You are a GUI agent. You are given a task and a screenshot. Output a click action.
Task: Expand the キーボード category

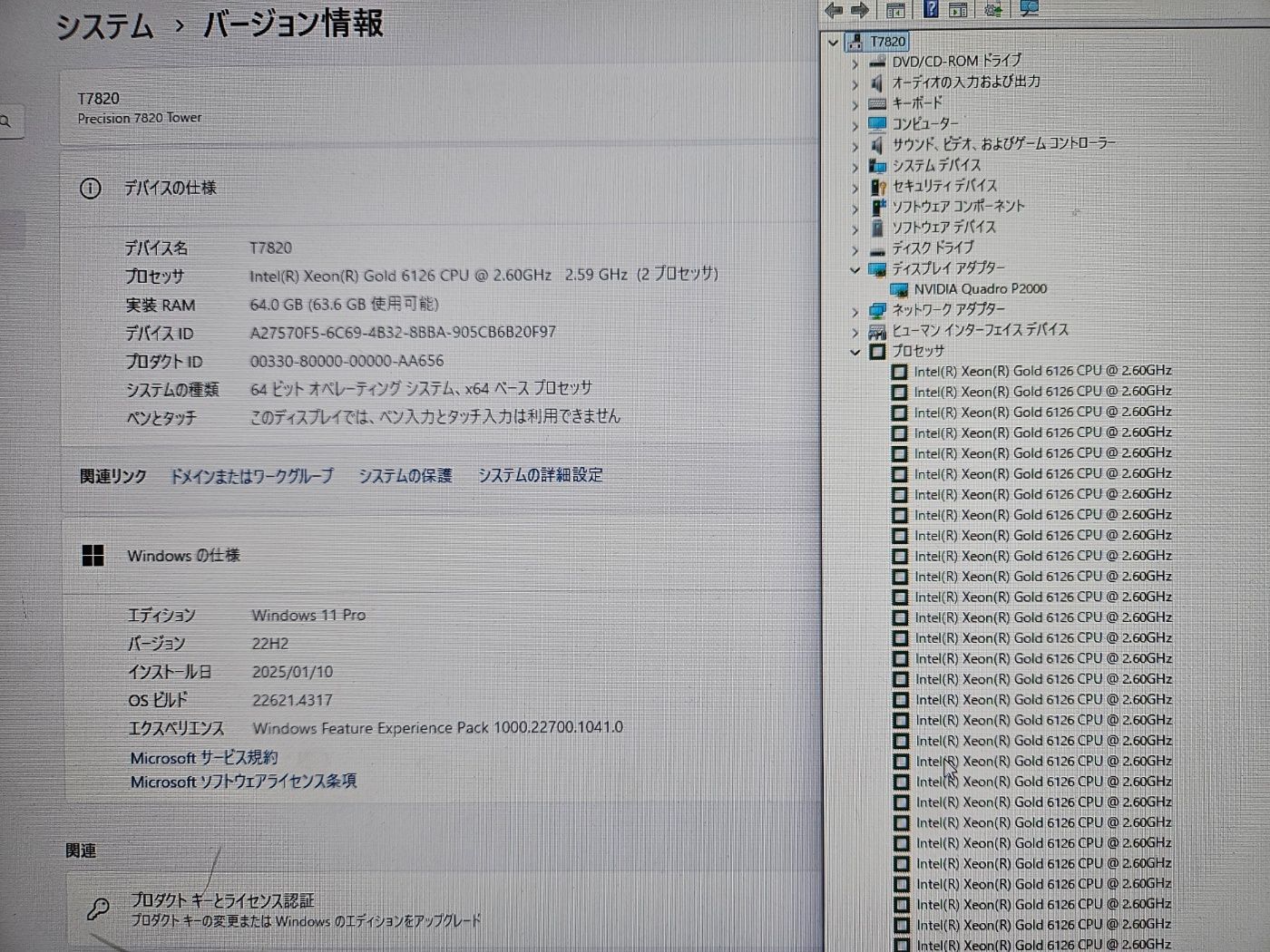(x=855, y=105)
